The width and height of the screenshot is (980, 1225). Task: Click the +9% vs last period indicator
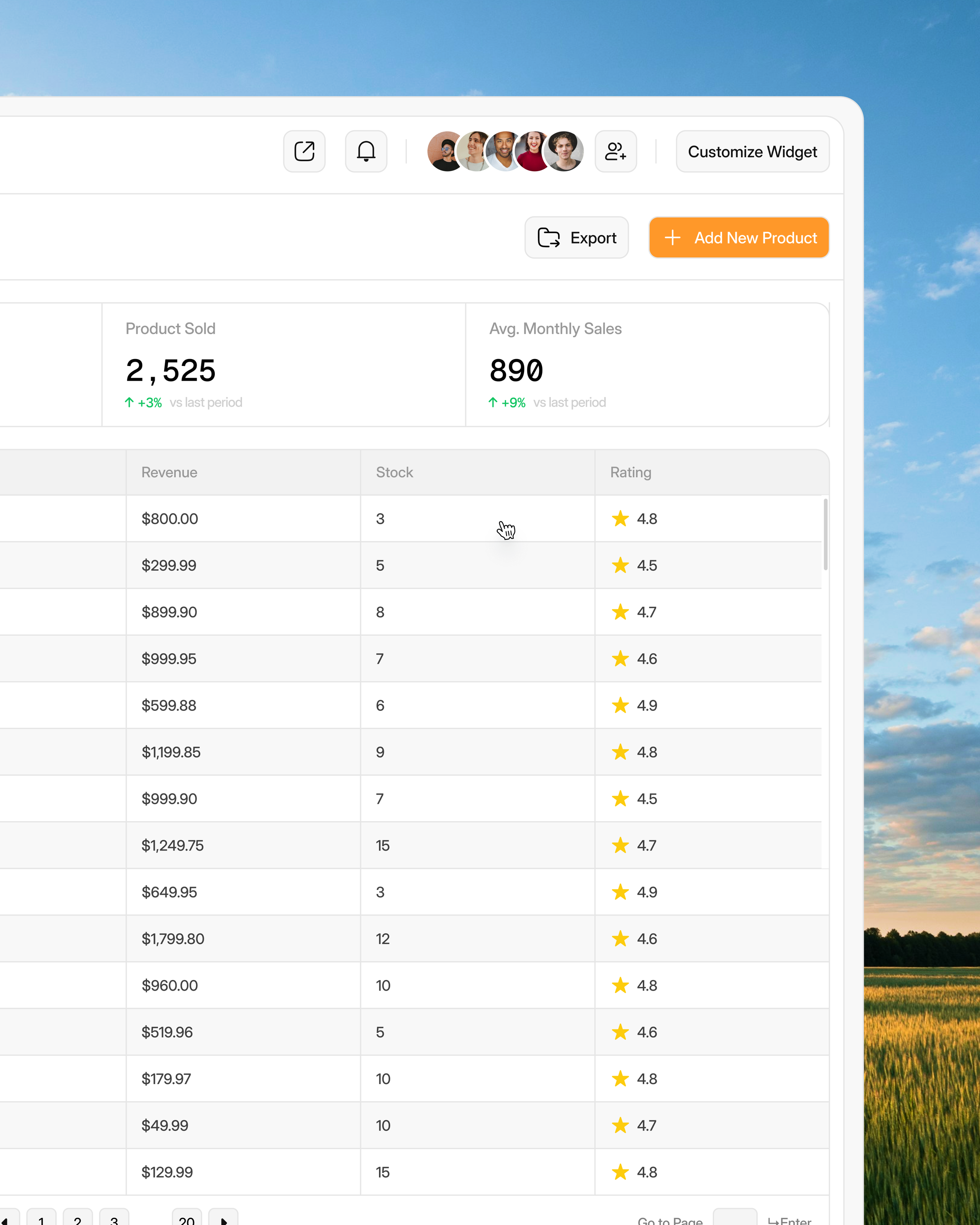click(x=547, y=402)
